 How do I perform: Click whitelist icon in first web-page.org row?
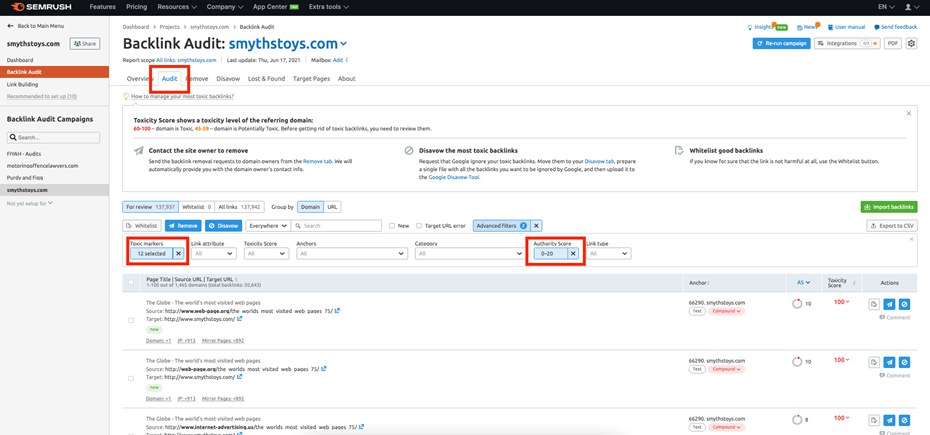click(874, 304)
